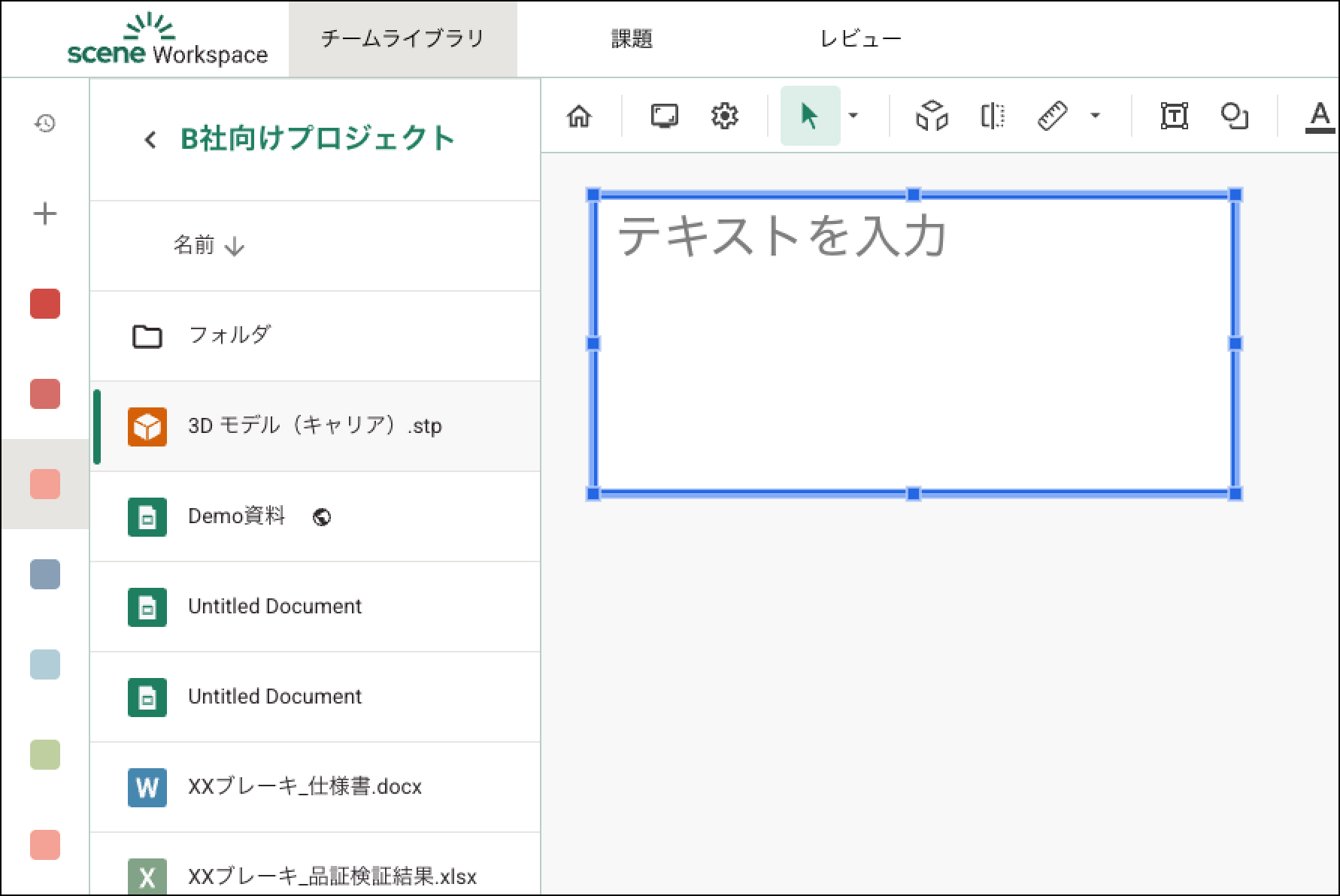The width and height of the screenshot is (1340, 896).
Task: Select the text box tool
Action: click(1174, 117)
